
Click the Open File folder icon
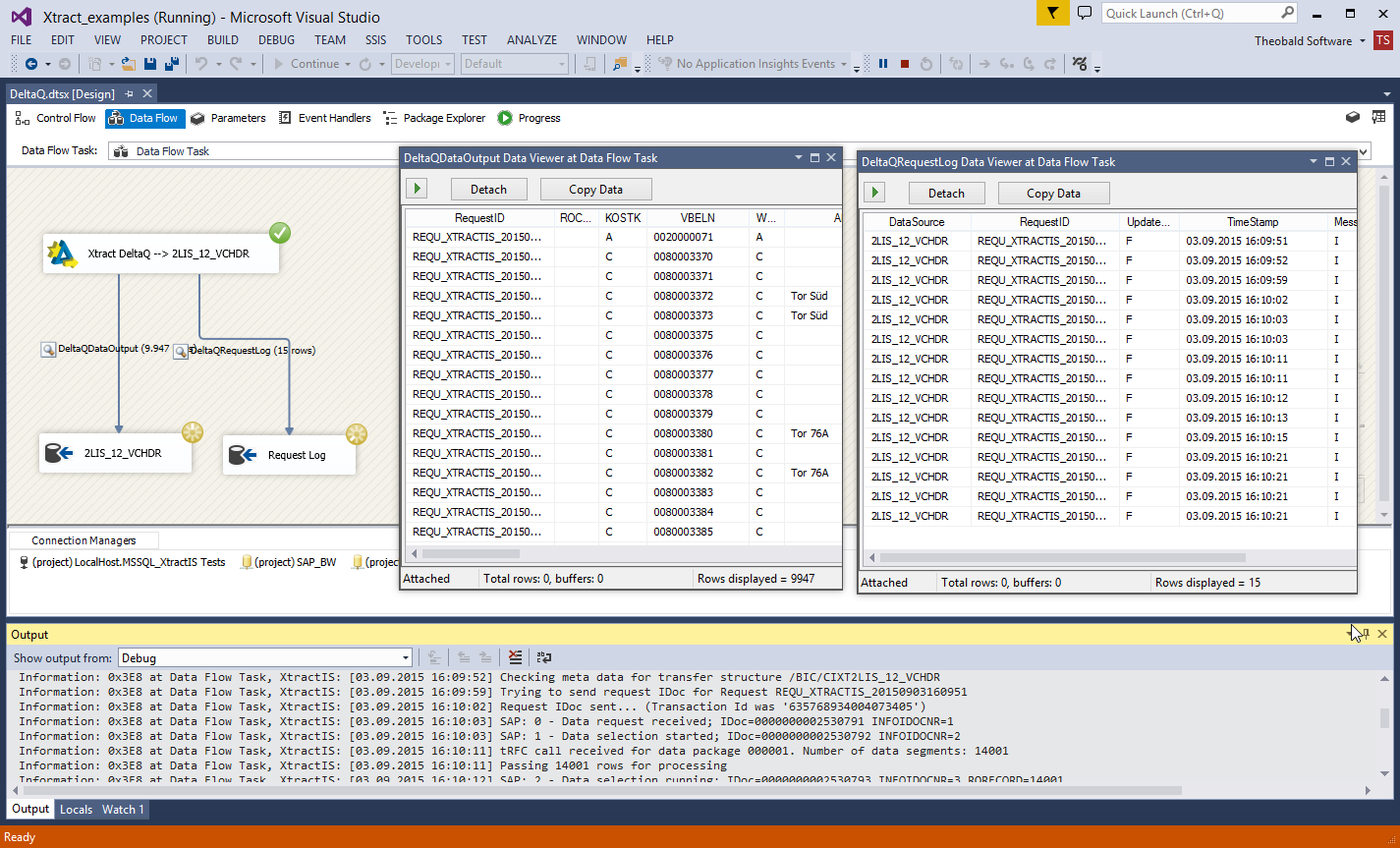pos(129,64)
